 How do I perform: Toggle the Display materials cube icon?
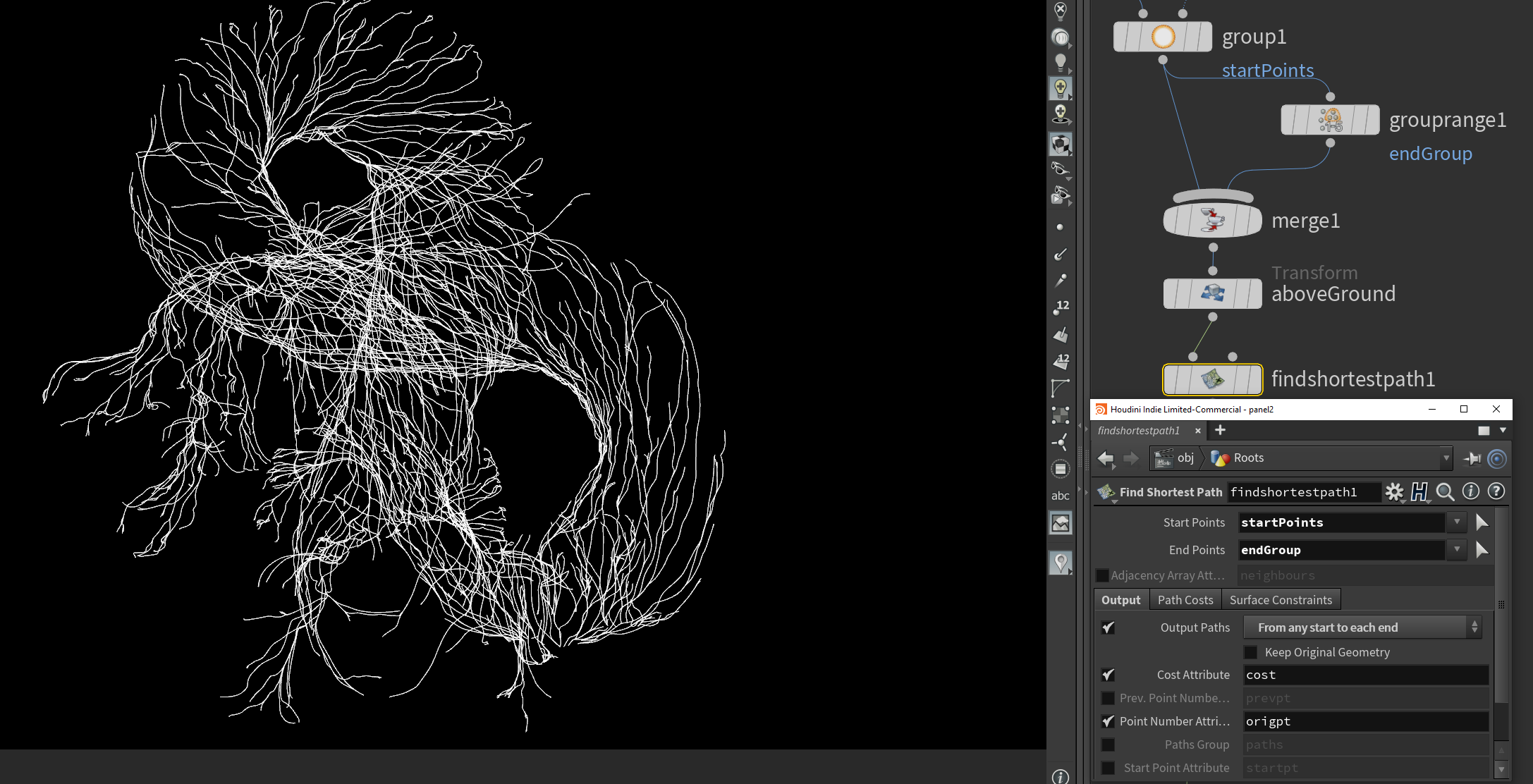point(1061,144)
